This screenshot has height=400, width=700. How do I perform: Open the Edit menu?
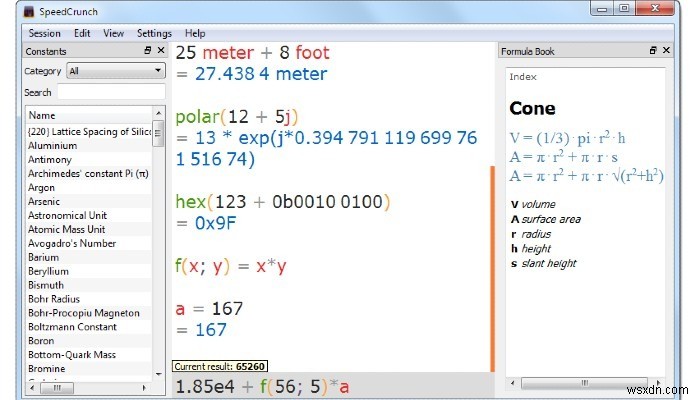point(82,33)
